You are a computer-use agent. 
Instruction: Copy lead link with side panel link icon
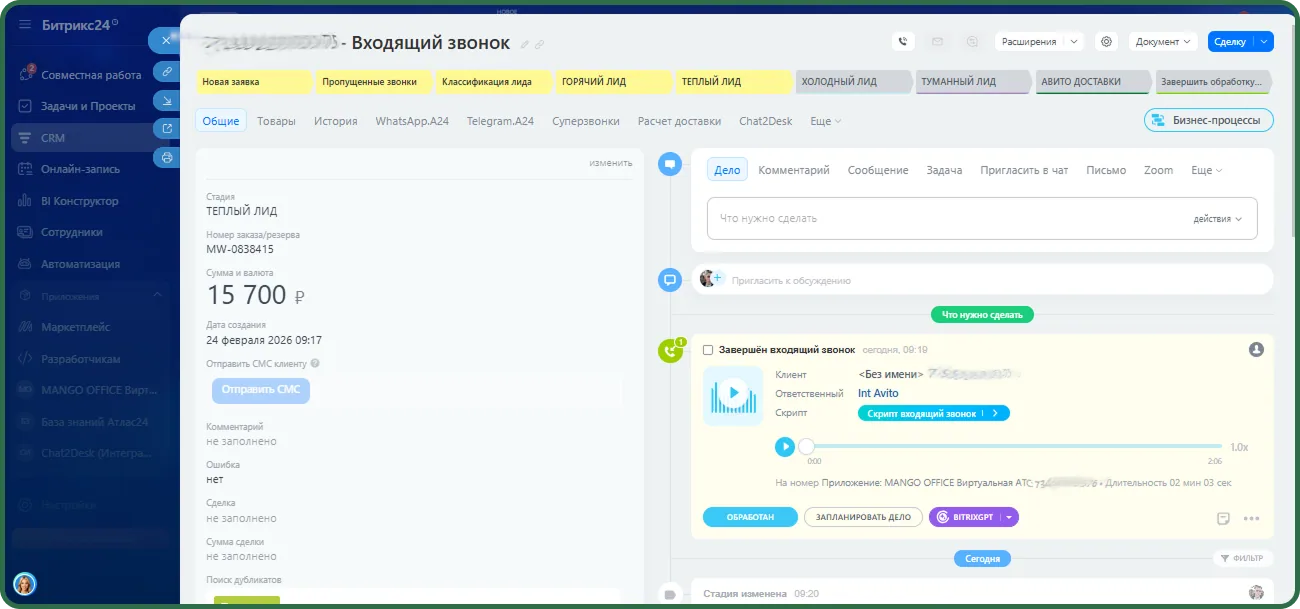point(167,72)
